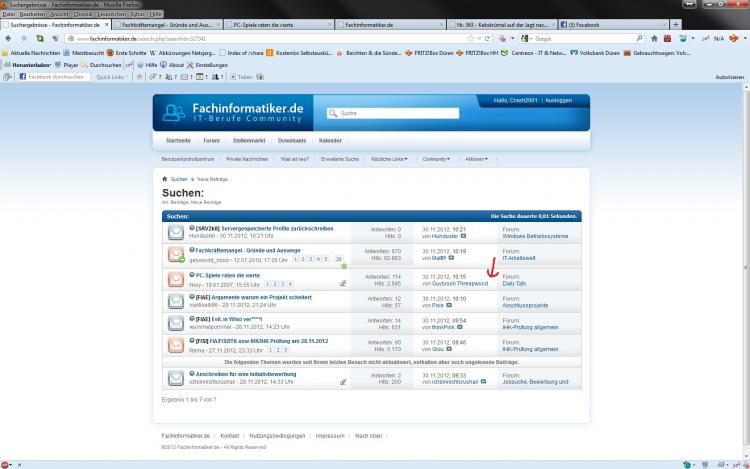Click the site Suche input field
This screenshot has height=469, width=750.
[x=393, y=113]
